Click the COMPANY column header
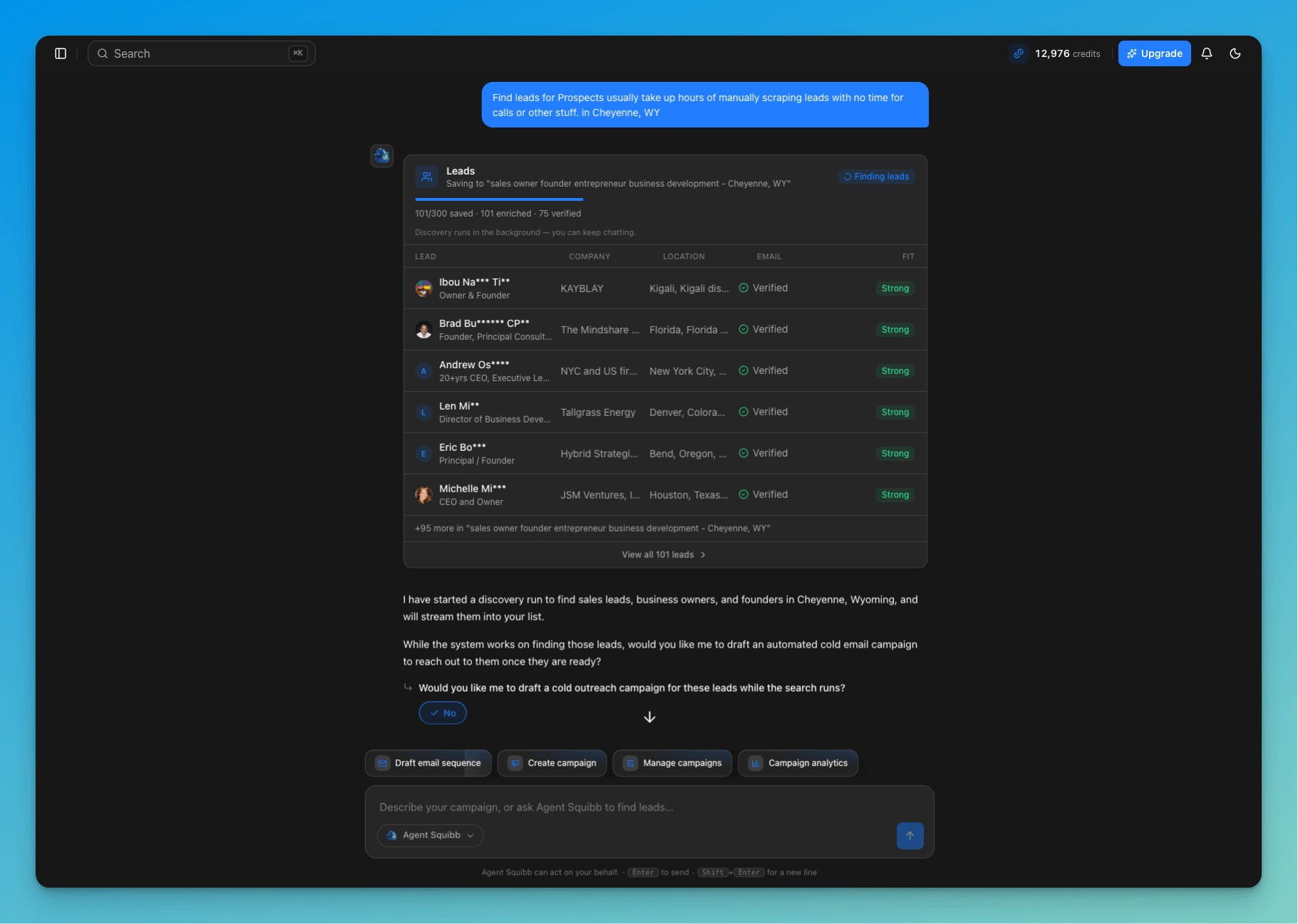 click(x=589, y=256)
